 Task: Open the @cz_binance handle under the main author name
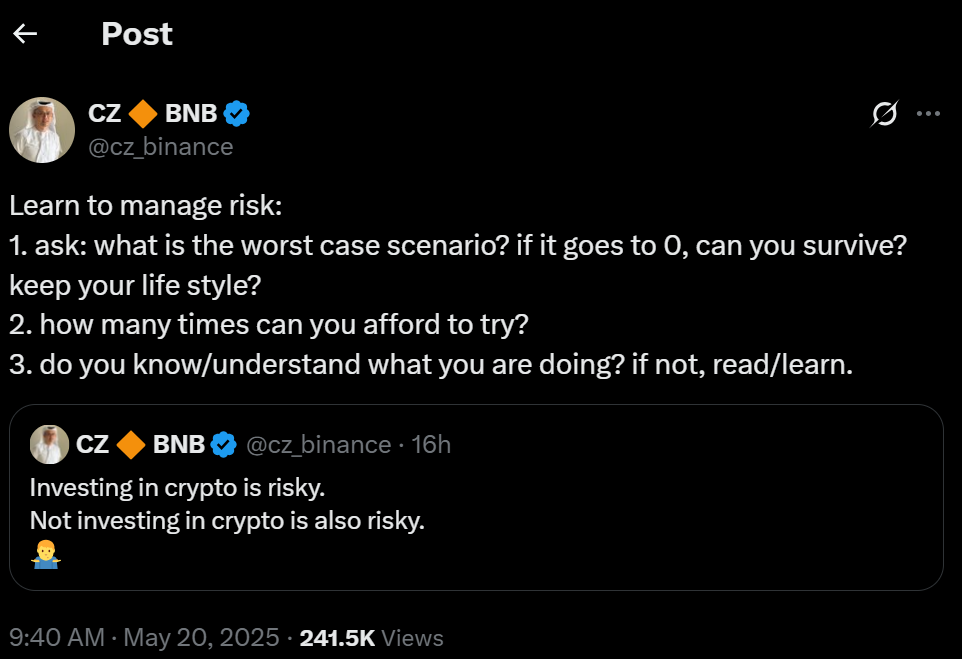click(x=161, y=147)
